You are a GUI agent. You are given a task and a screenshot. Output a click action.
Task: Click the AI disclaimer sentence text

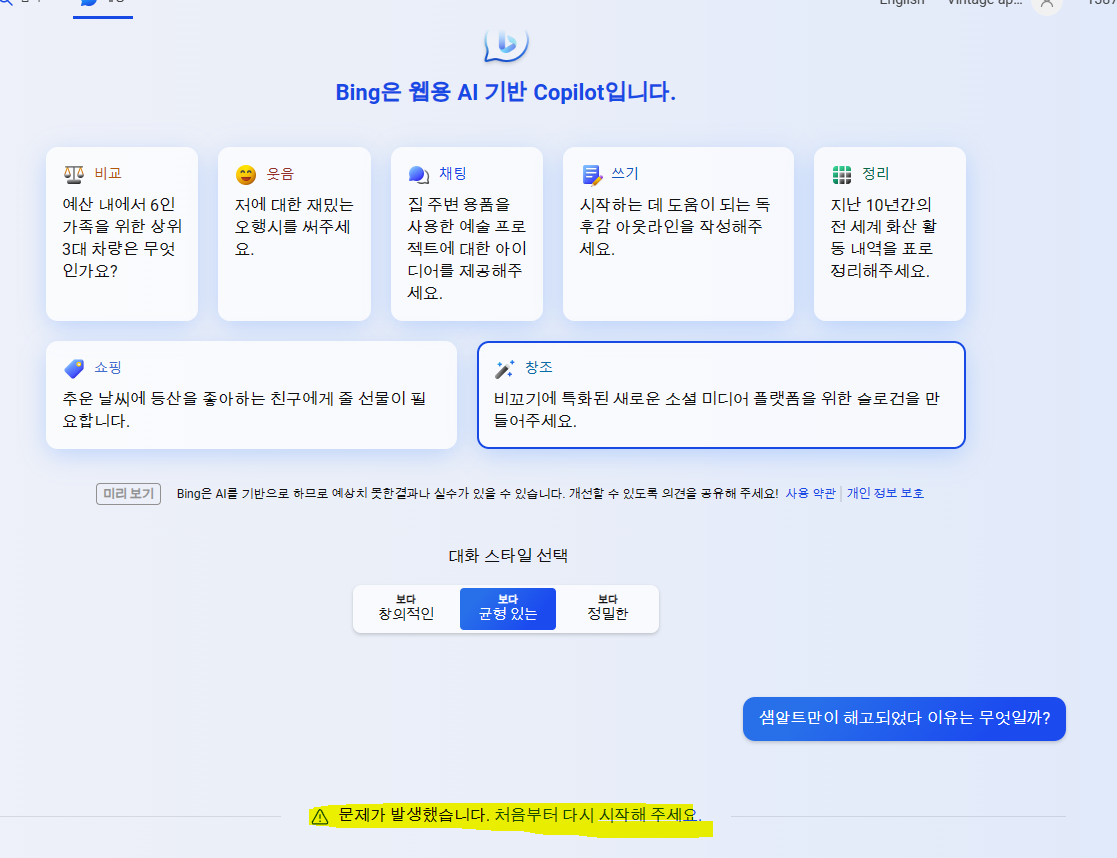[477, 493]
